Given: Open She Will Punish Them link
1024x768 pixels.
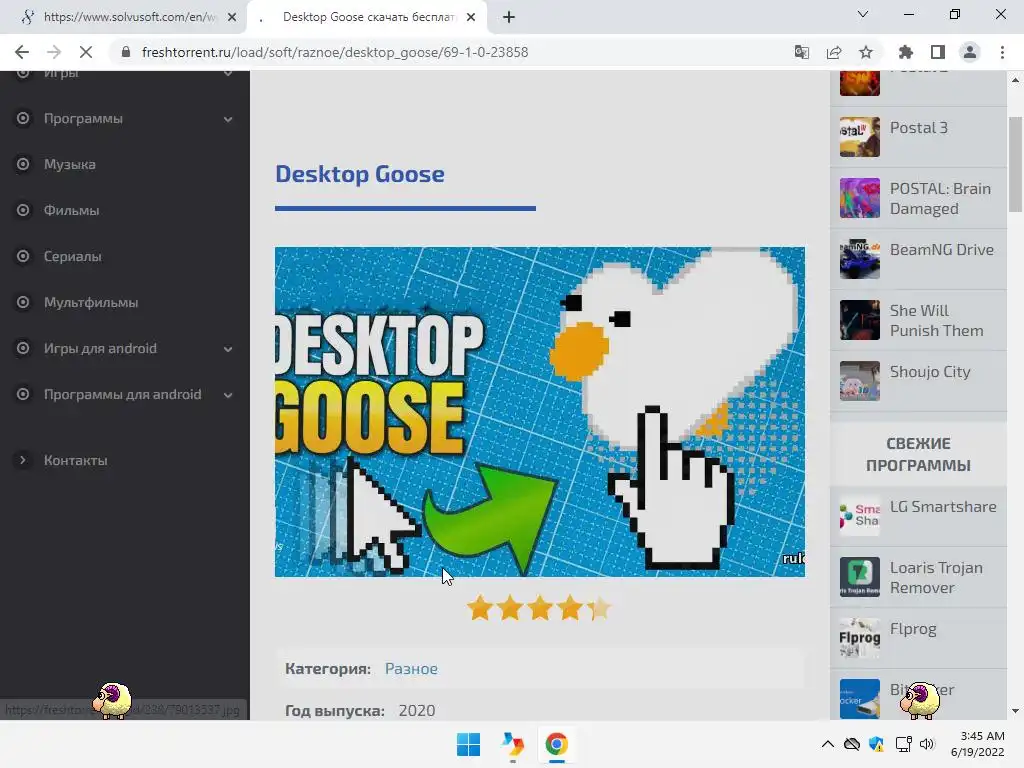Looking at the screenshot, I should click(936, 321).
